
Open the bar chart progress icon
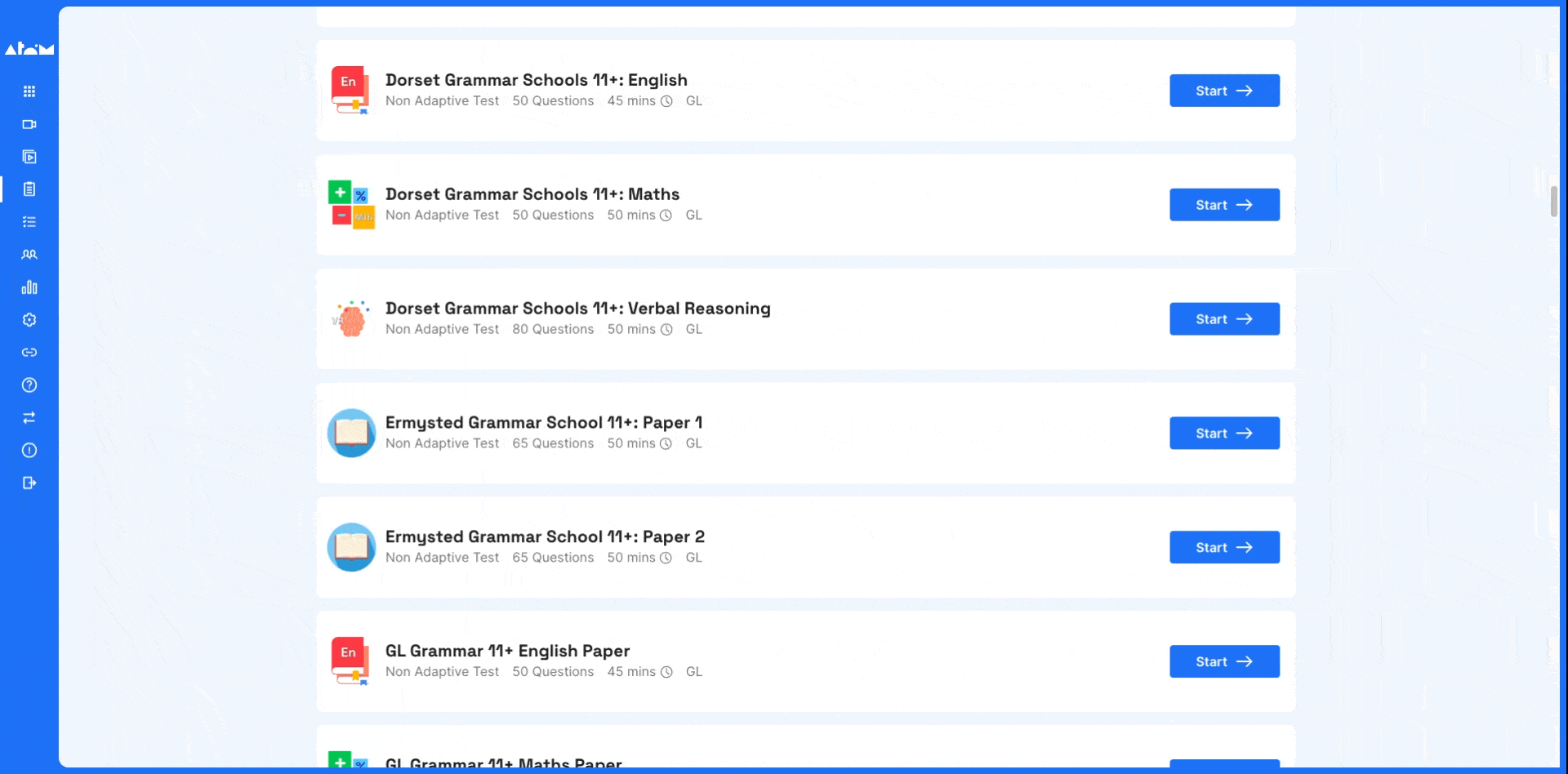tap(29, 287)
